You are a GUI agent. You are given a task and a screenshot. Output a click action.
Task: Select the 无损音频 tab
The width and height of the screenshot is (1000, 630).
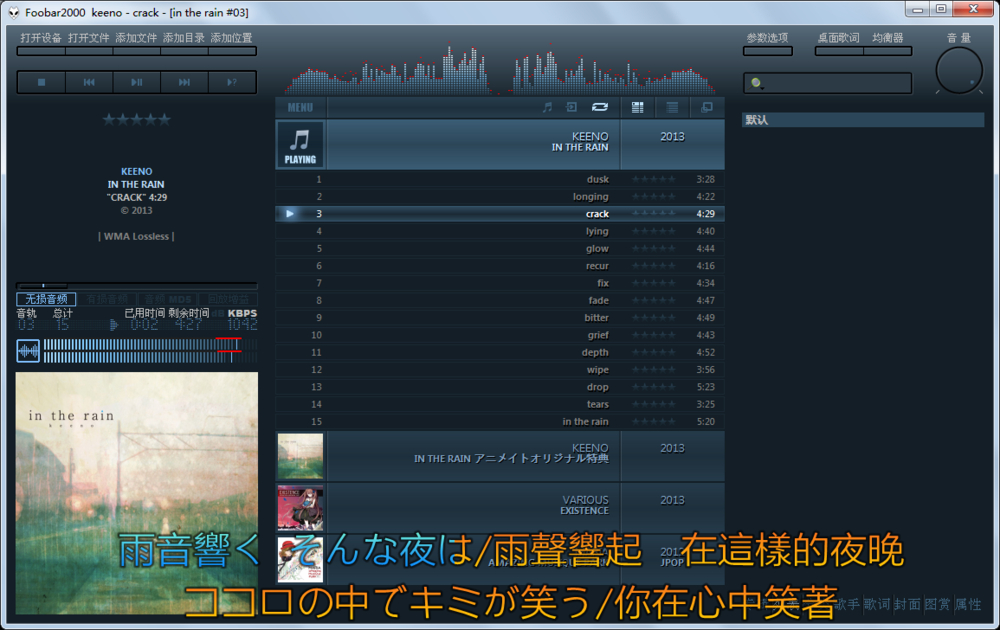click(46, 299)
